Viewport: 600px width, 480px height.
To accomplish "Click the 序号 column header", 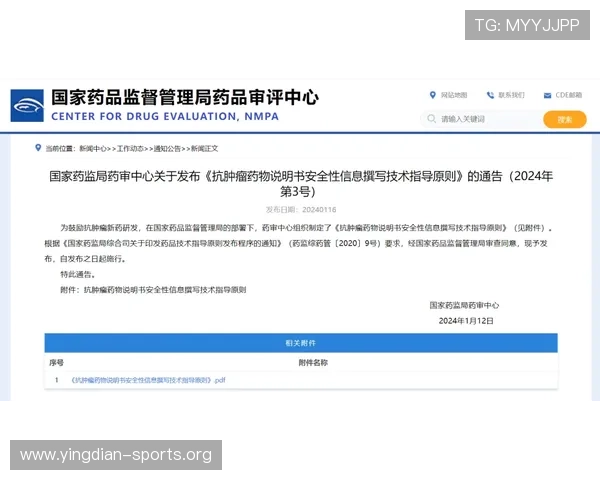I will 56,362.
